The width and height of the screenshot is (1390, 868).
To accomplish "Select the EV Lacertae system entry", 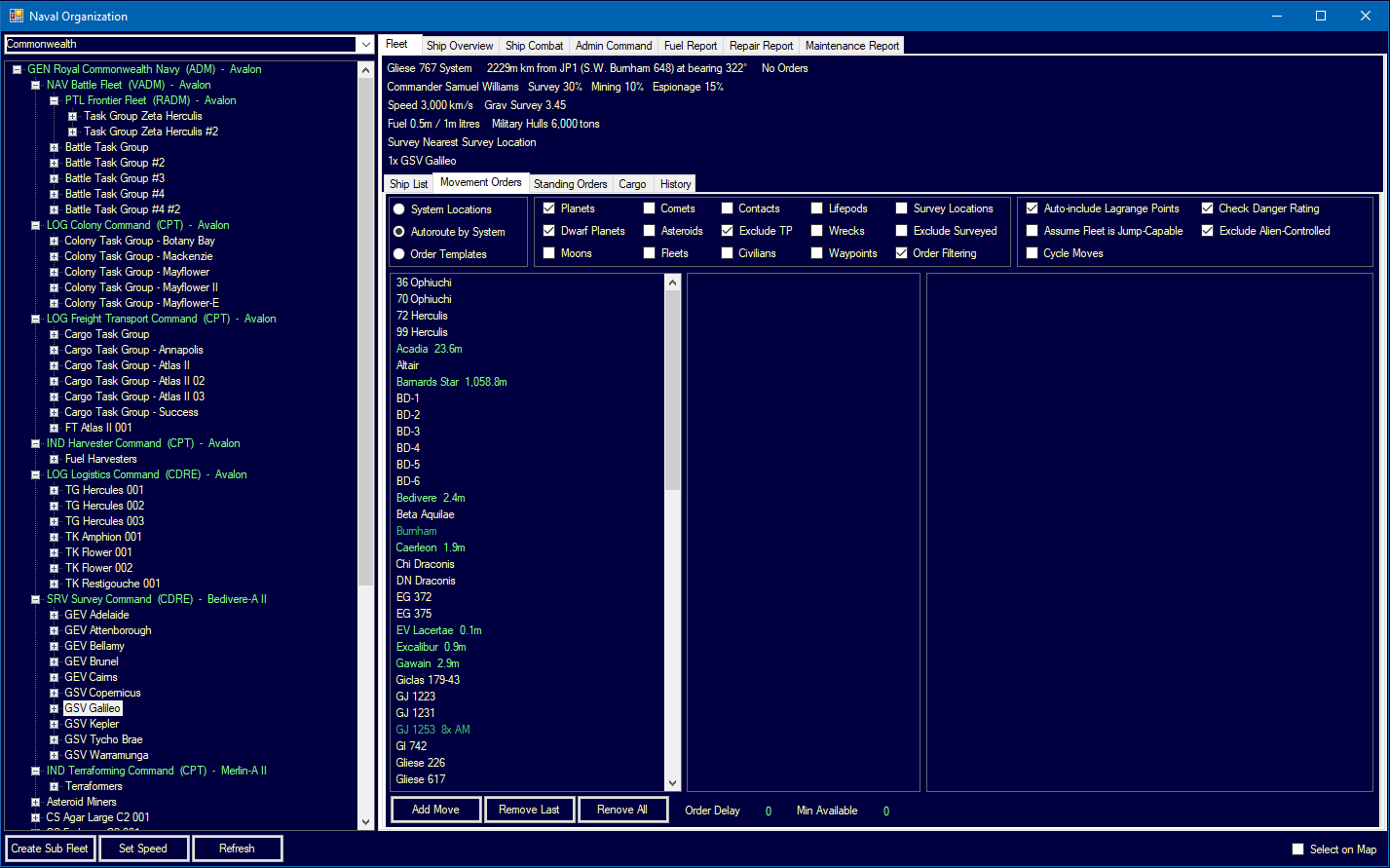I will tap(438, 630).
